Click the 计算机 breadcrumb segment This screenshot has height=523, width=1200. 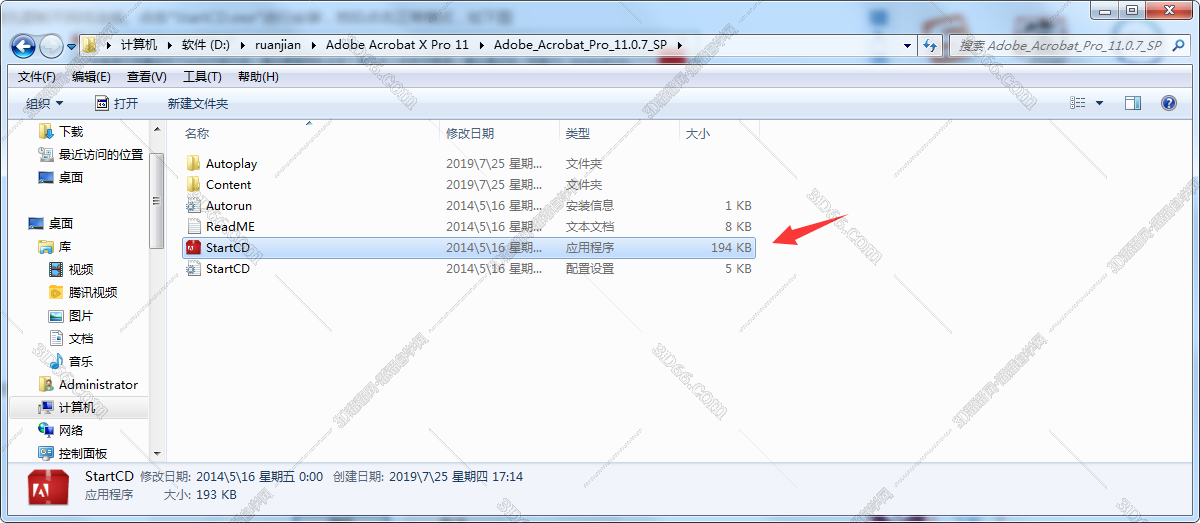(139, 45)
